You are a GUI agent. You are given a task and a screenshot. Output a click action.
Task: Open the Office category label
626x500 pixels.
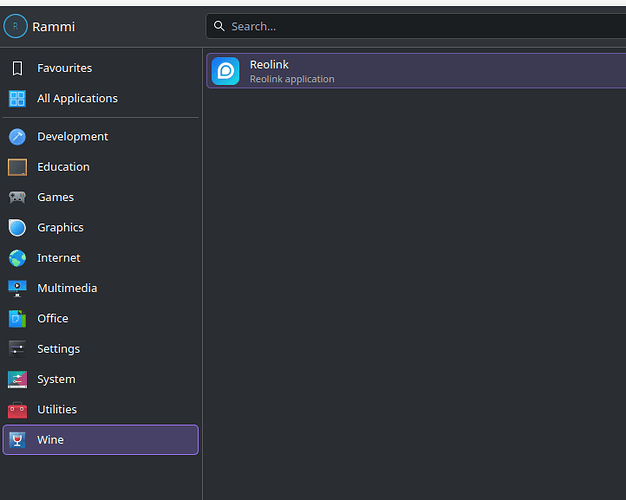(53, 319)
